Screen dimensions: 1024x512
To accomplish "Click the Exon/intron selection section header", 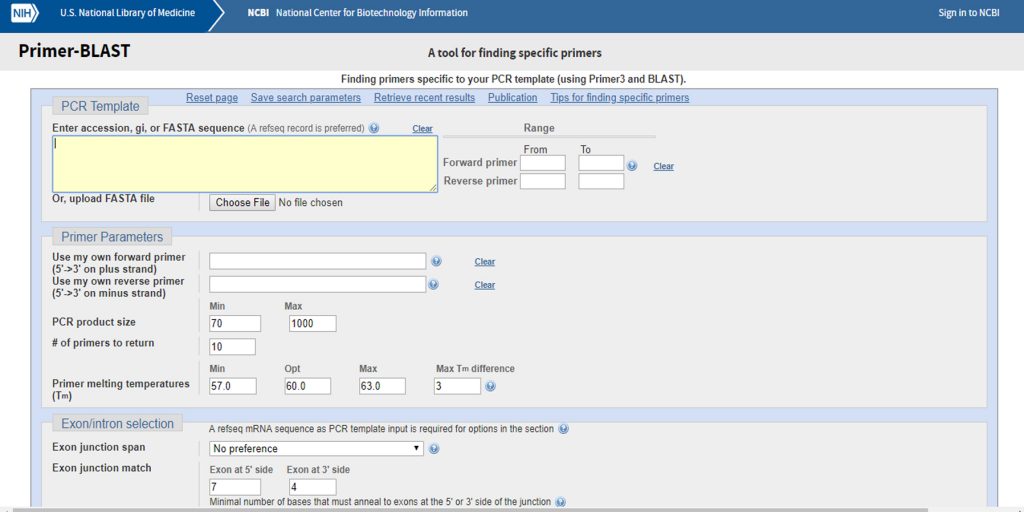I will pos(118,423).
